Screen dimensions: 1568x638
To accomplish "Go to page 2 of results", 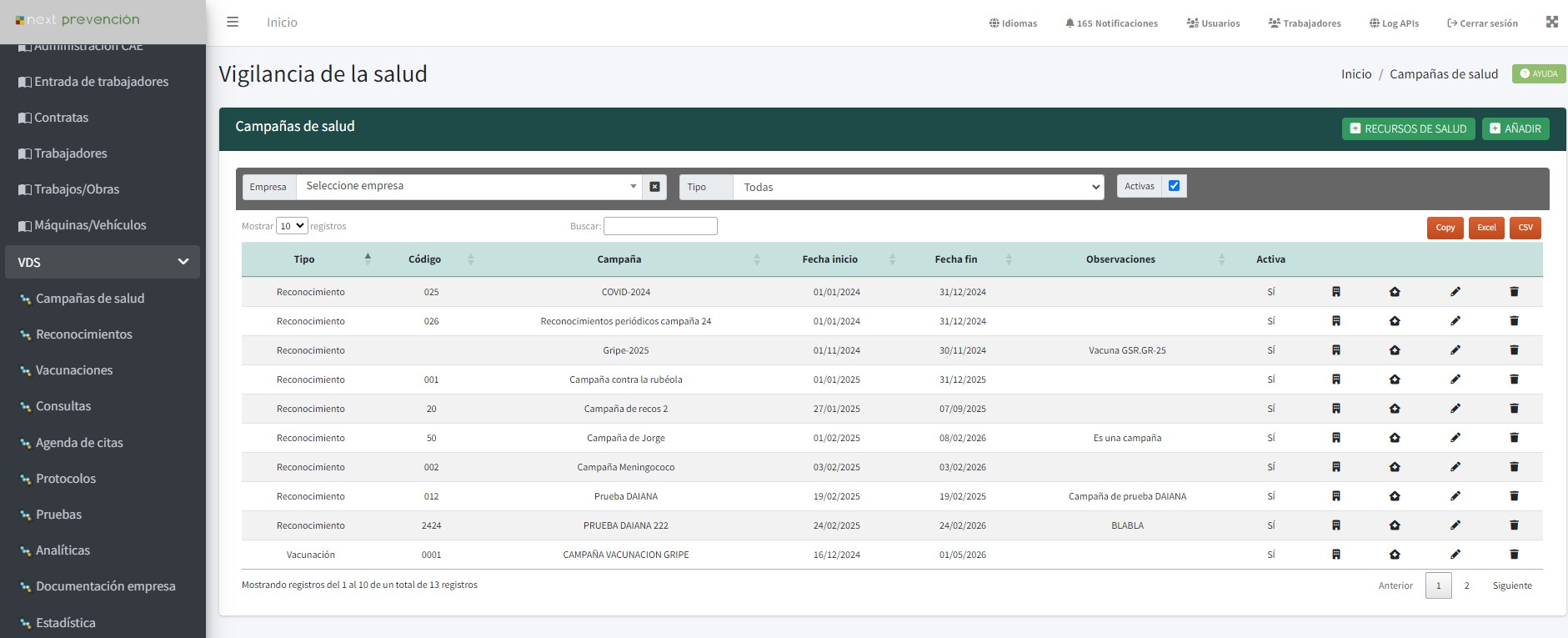I will 1467,585.
